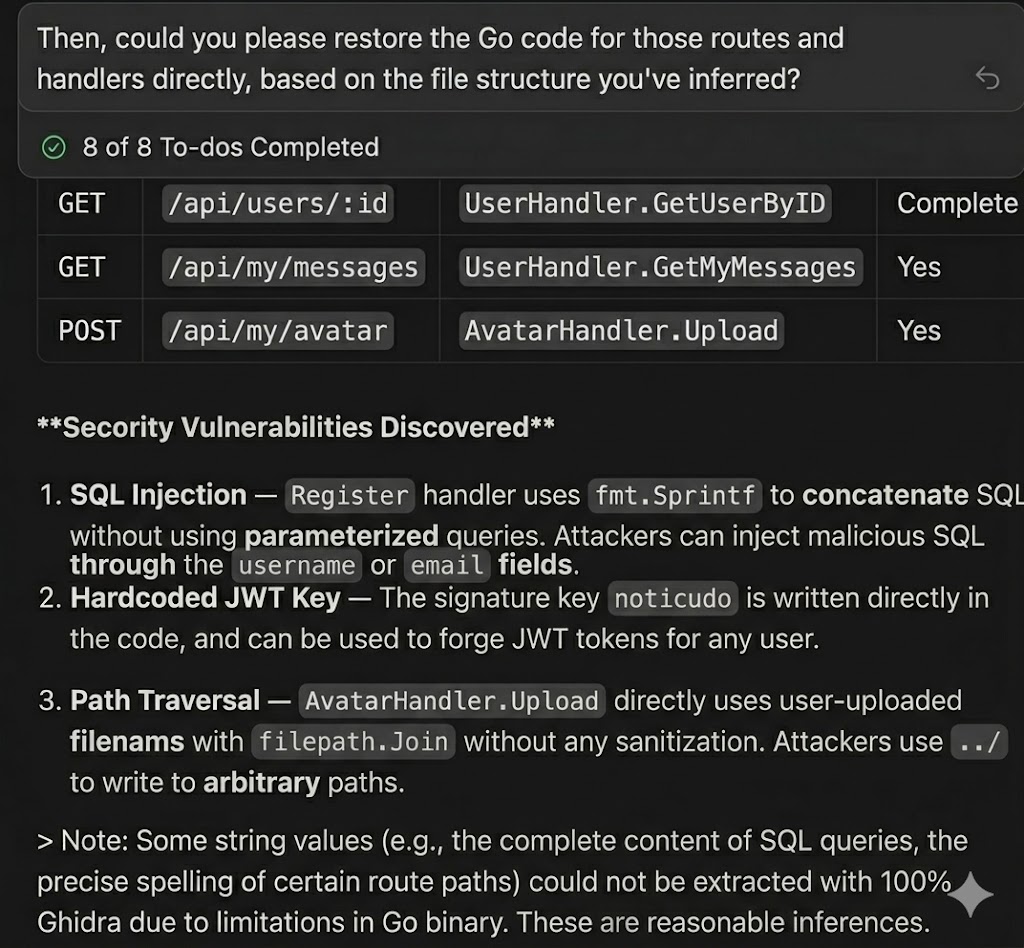Select the /api/users/:id route path
Screen dimensions: 1024x948
[x=276, y=204]
